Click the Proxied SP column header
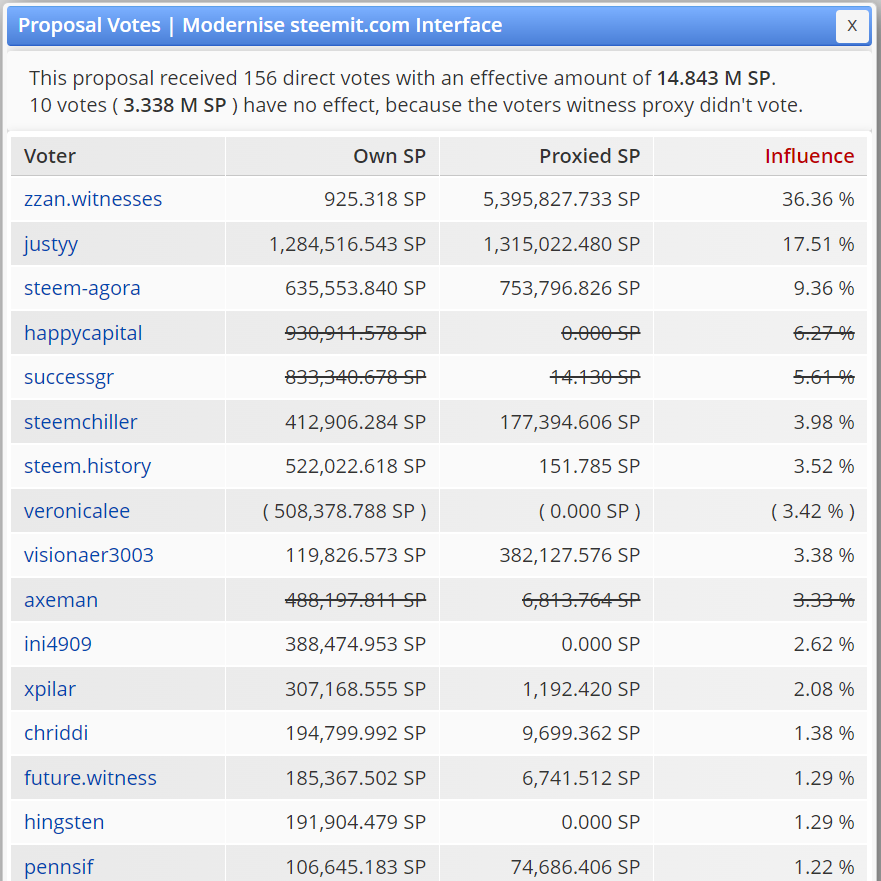 click(x=589, y=156)
